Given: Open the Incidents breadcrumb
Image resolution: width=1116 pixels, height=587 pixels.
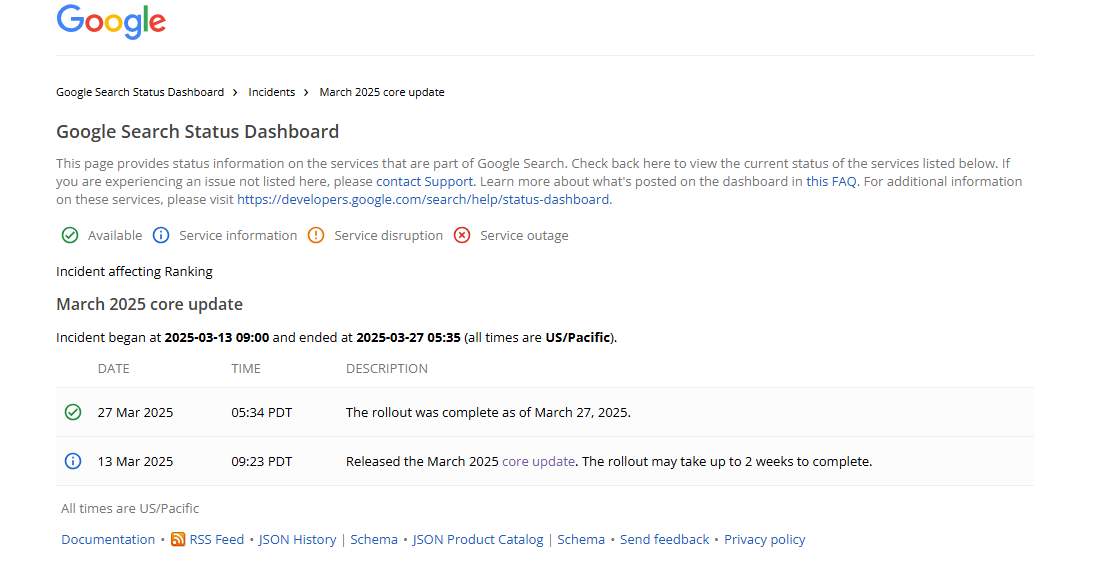Looking at the screenshot, I should 272,92.
